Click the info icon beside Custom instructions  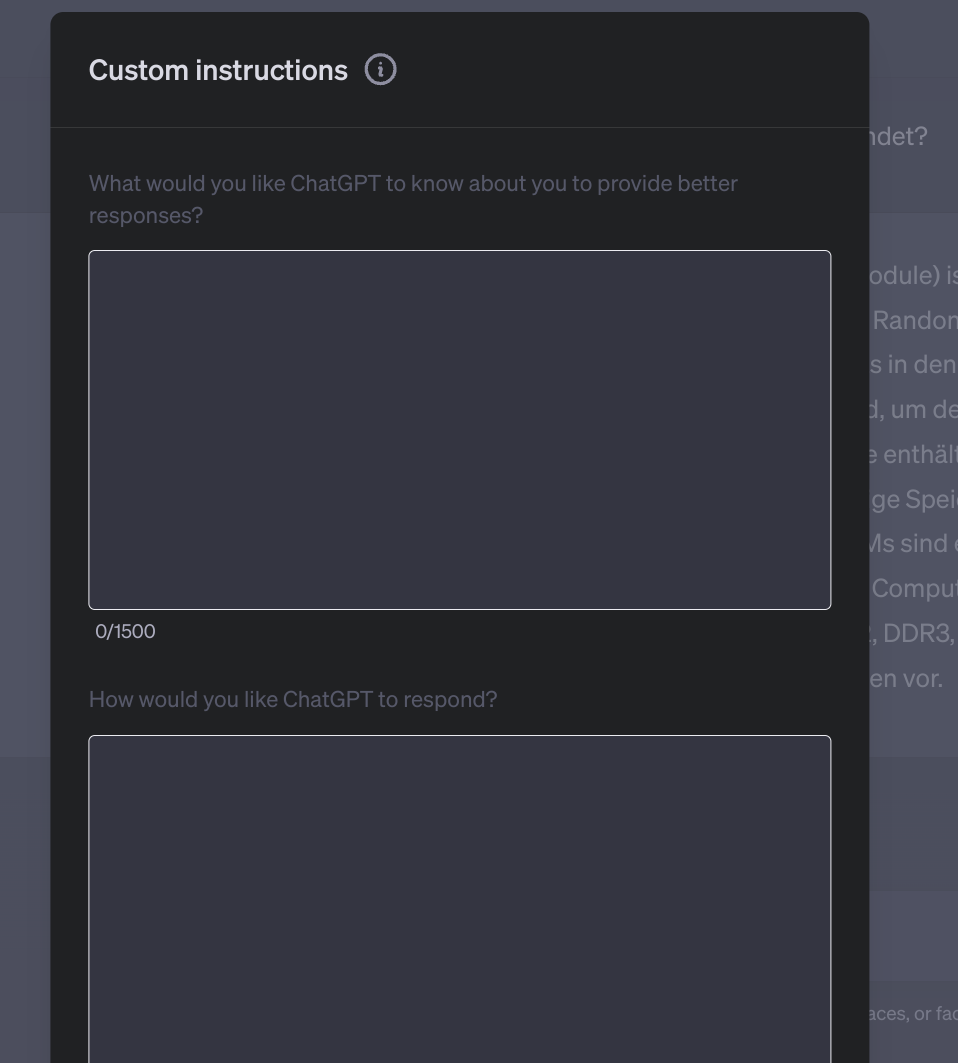pyautogui.click(x=381, y=70)
